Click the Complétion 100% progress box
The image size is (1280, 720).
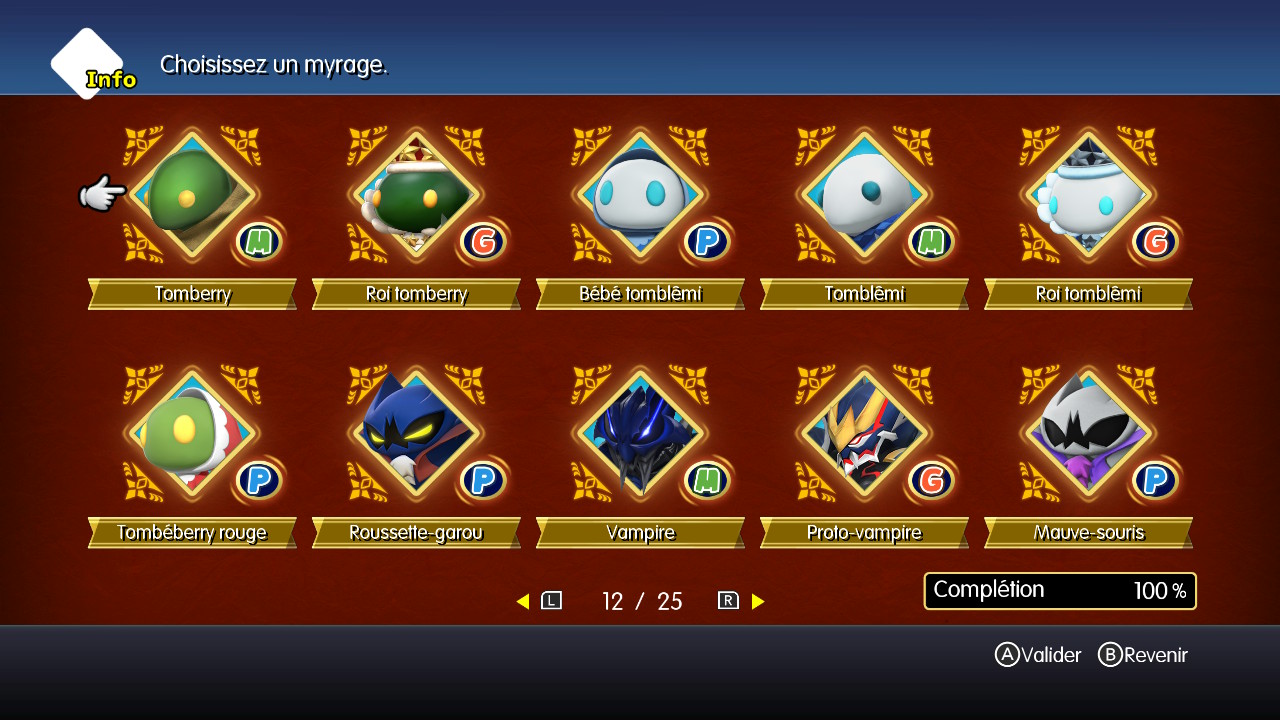[1060, 591]
